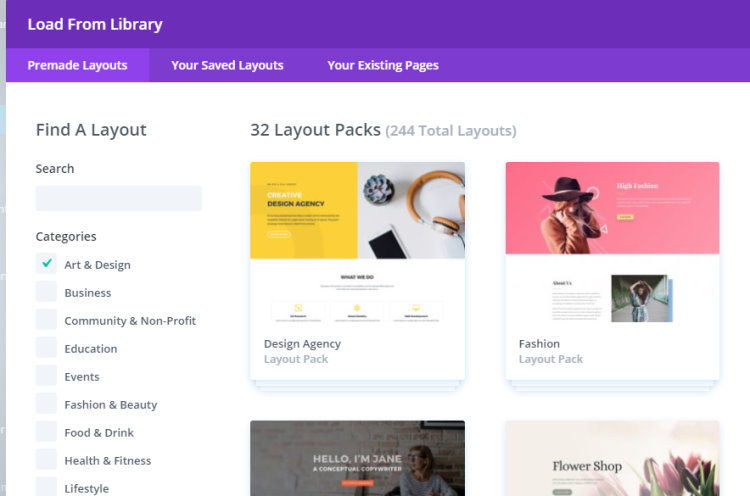The width and height of the screenshot is (750, 496).
Task: Select the Flower Shop layout thumbnail
Action: (612, 458)
